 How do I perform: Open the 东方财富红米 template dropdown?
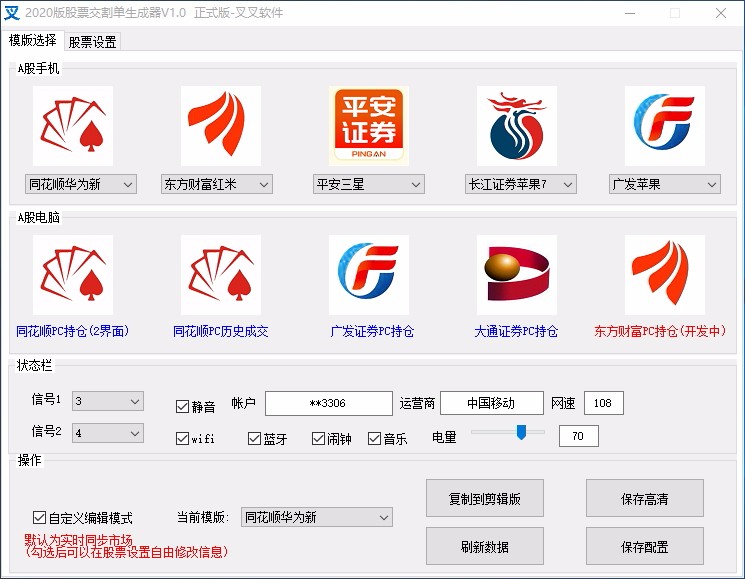(x=217, y=184)
